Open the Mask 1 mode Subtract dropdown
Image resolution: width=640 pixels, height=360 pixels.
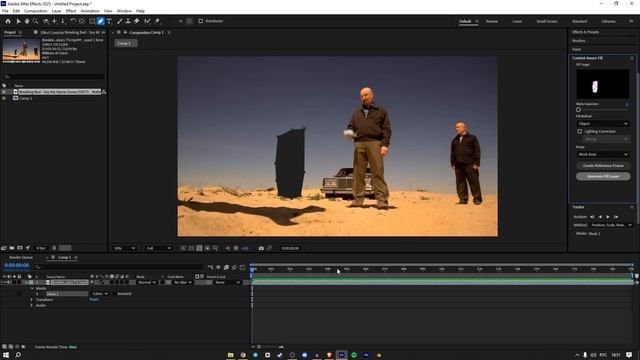pos(100,294)
